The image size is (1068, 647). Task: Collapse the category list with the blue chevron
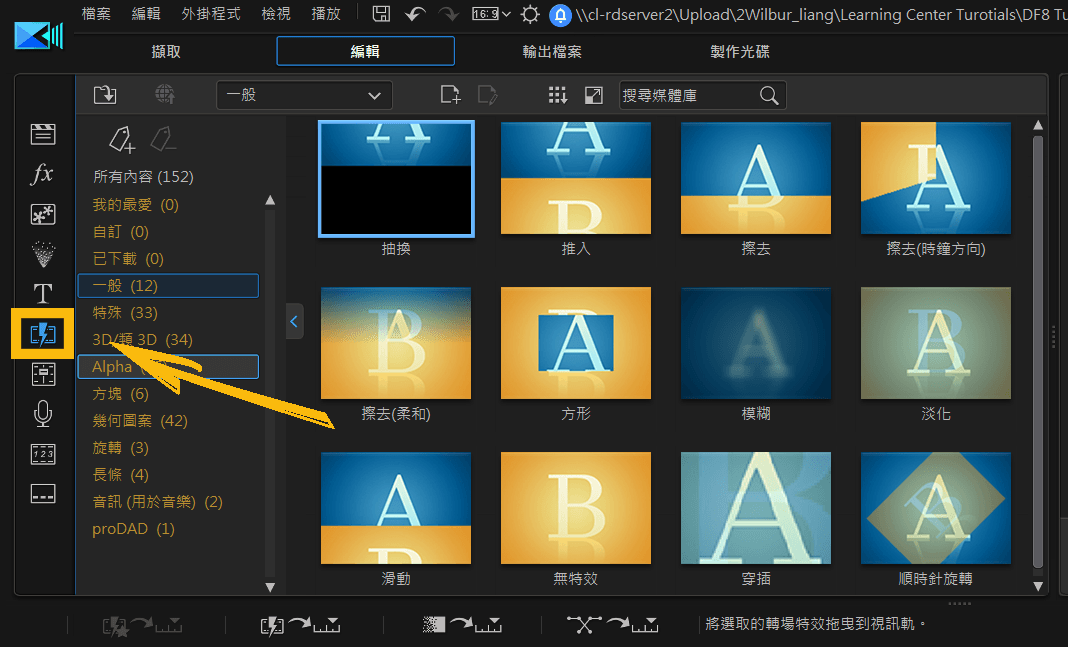[293, 321]
